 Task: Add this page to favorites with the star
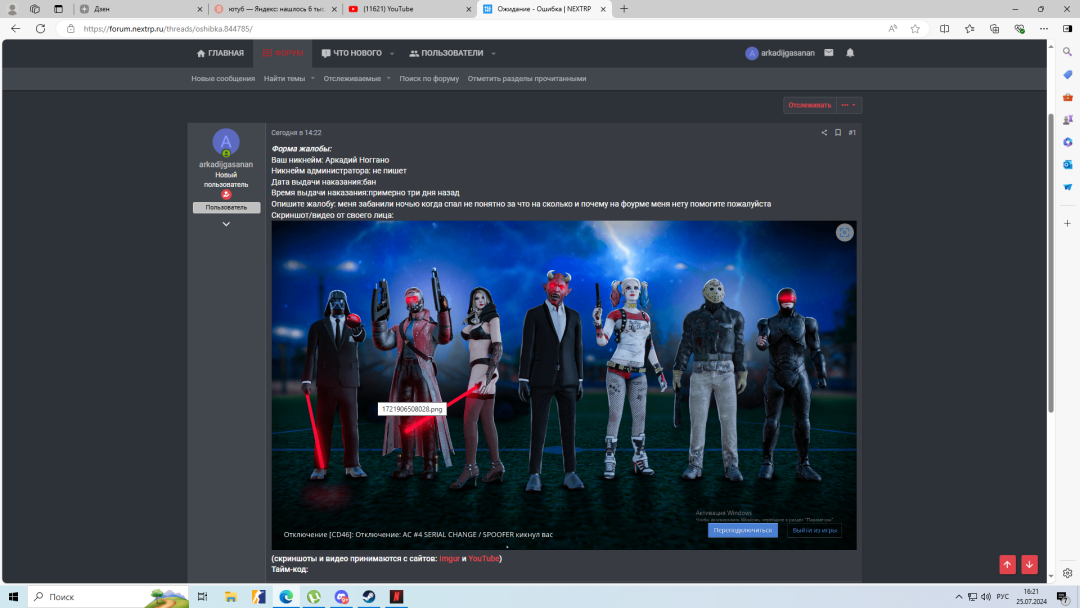[915, 29]
